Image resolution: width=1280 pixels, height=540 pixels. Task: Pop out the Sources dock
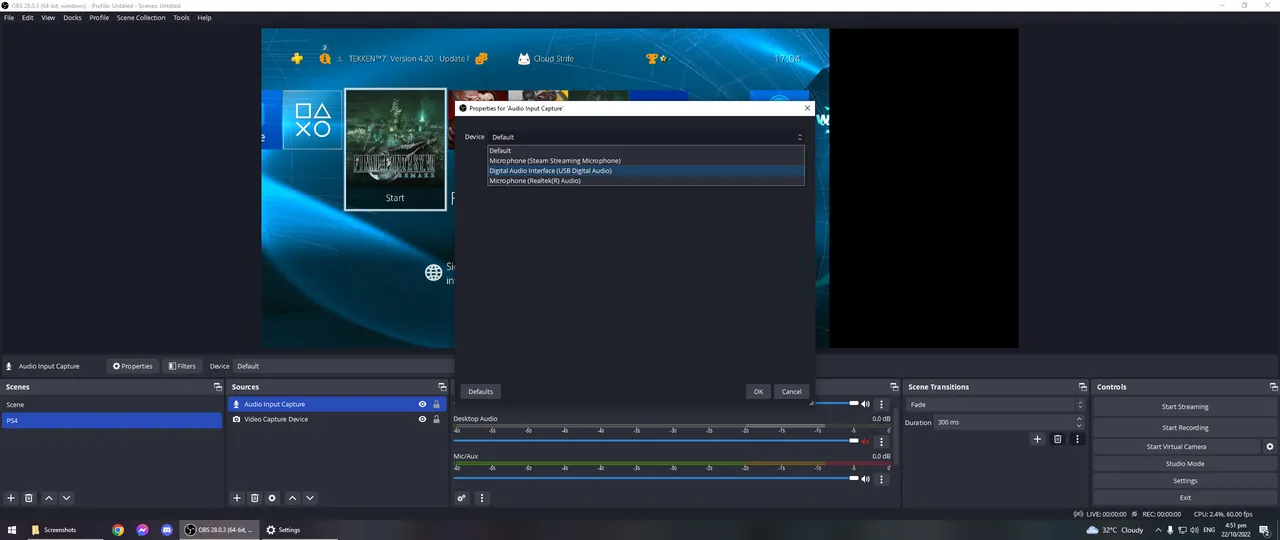point(442,387)
